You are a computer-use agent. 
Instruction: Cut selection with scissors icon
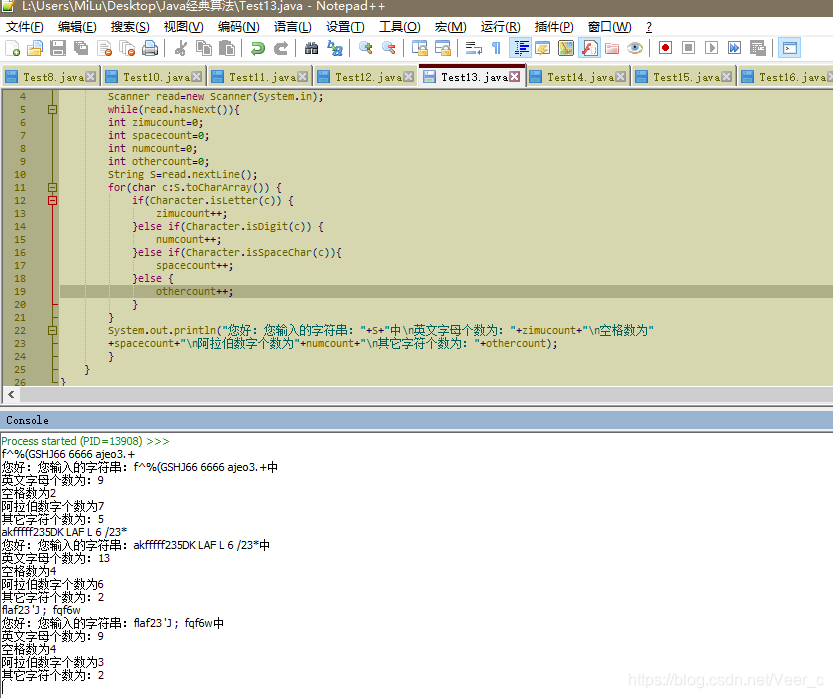(x=181, y=48)
